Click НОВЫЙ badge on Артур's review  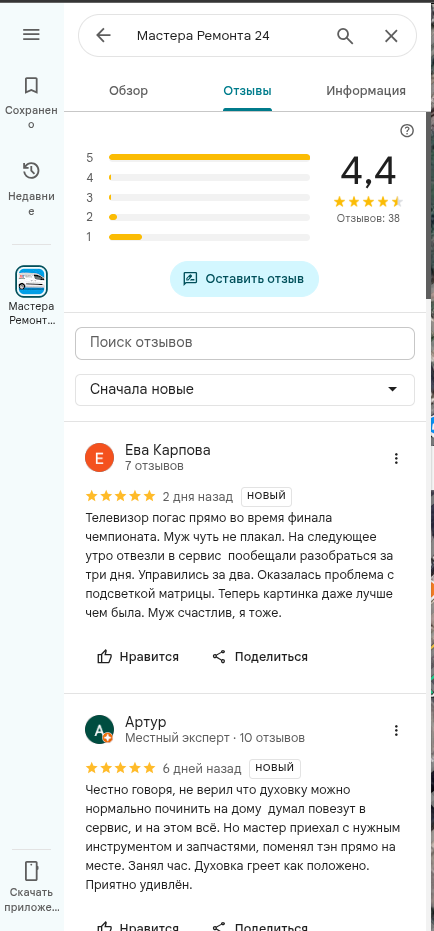click(275, 768)
